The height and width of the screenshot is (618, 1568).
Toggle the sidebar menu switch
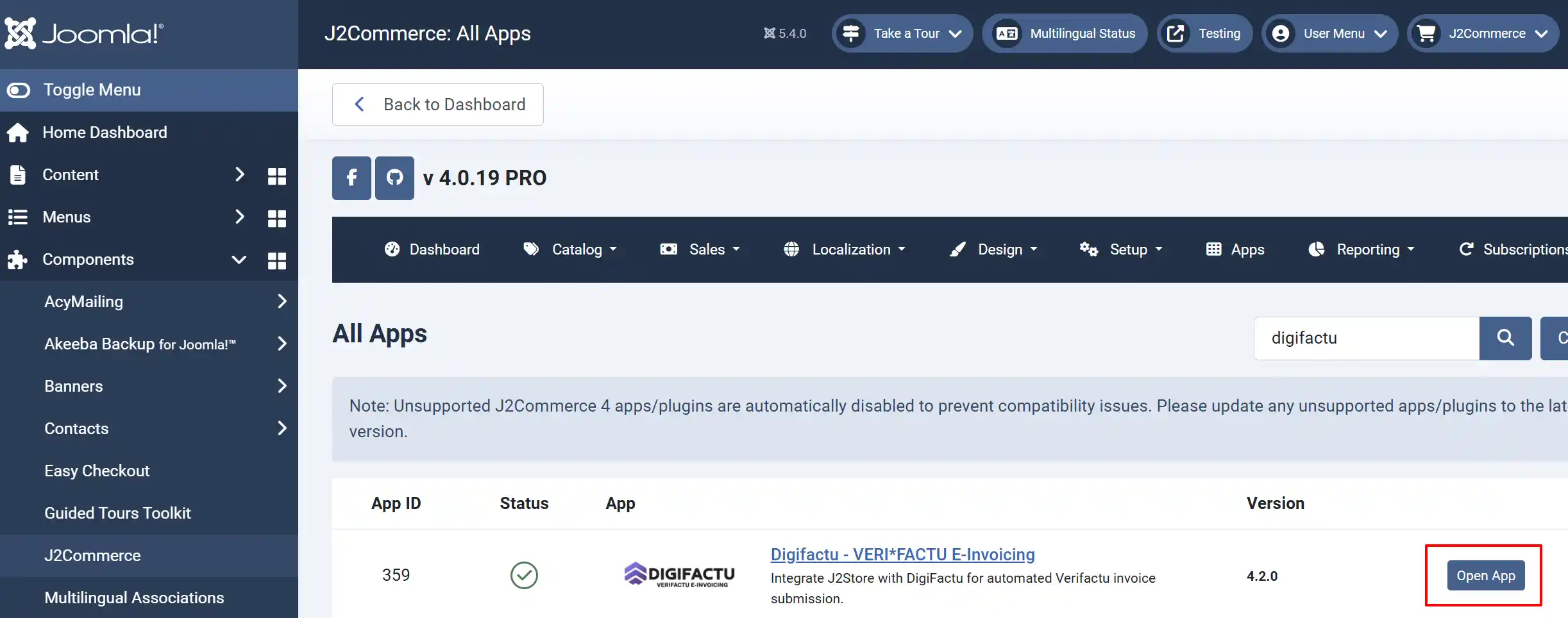19,90
